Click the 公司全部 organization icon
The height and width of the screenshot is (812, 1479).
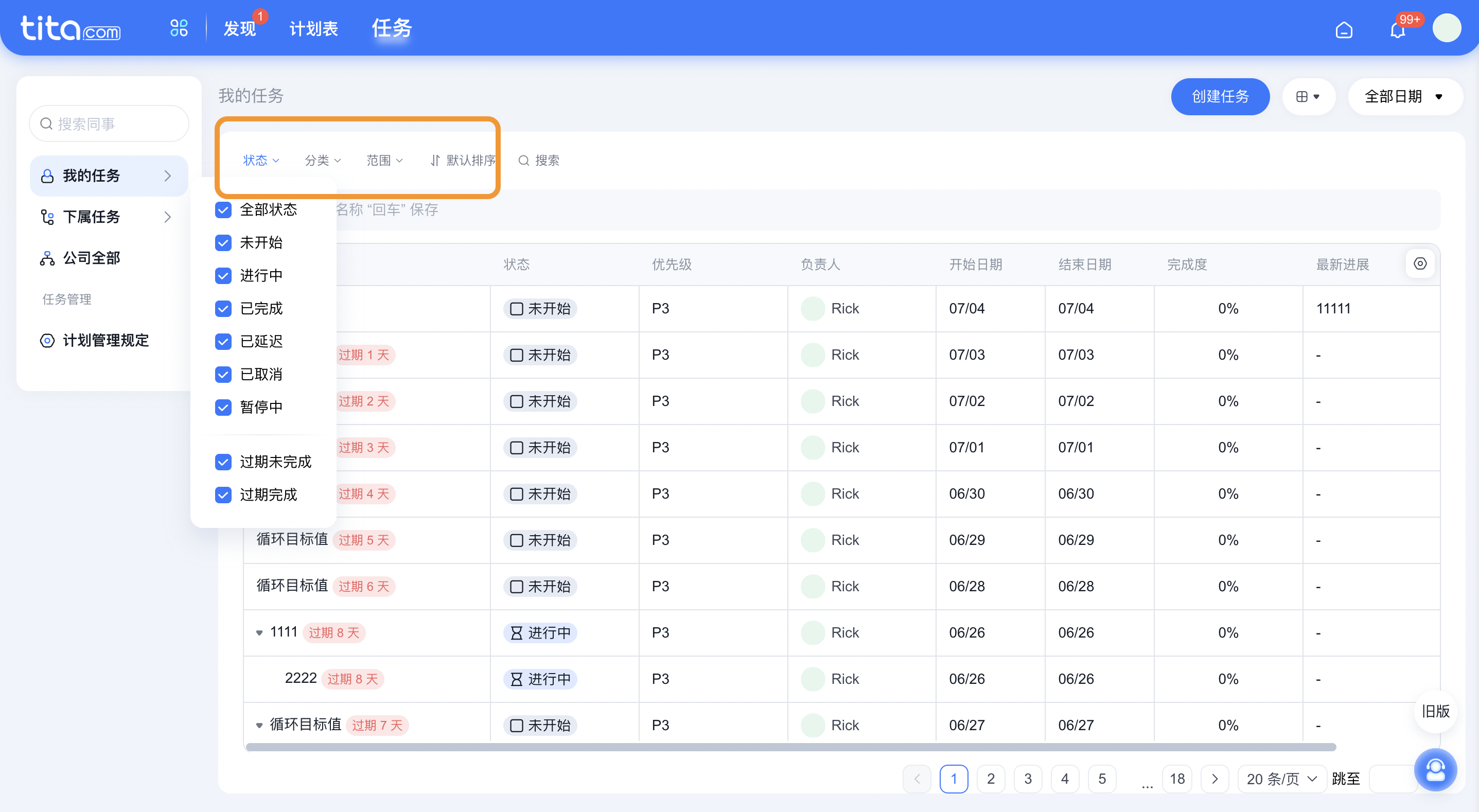click(47, 258)
